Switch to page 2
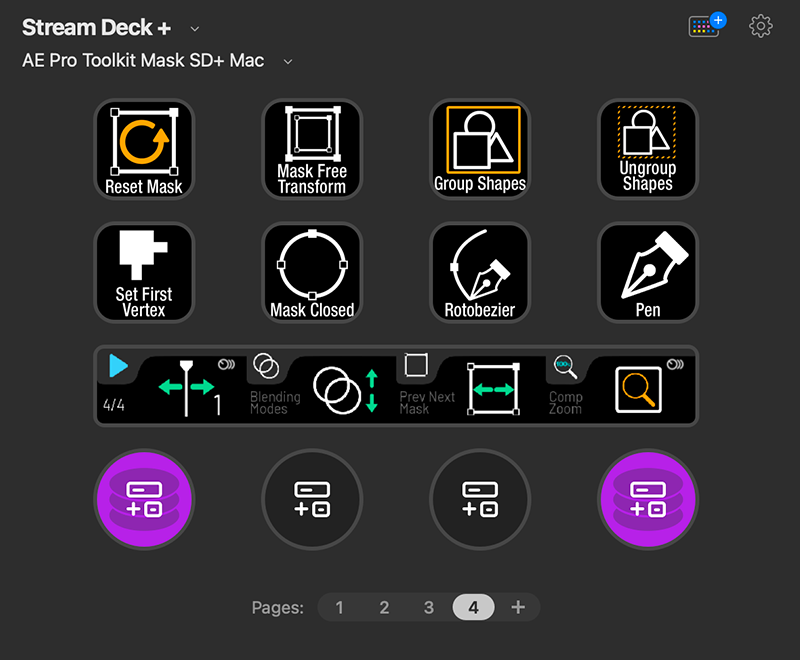Viewport: 800px width, 660px height. tap(384, 607)
